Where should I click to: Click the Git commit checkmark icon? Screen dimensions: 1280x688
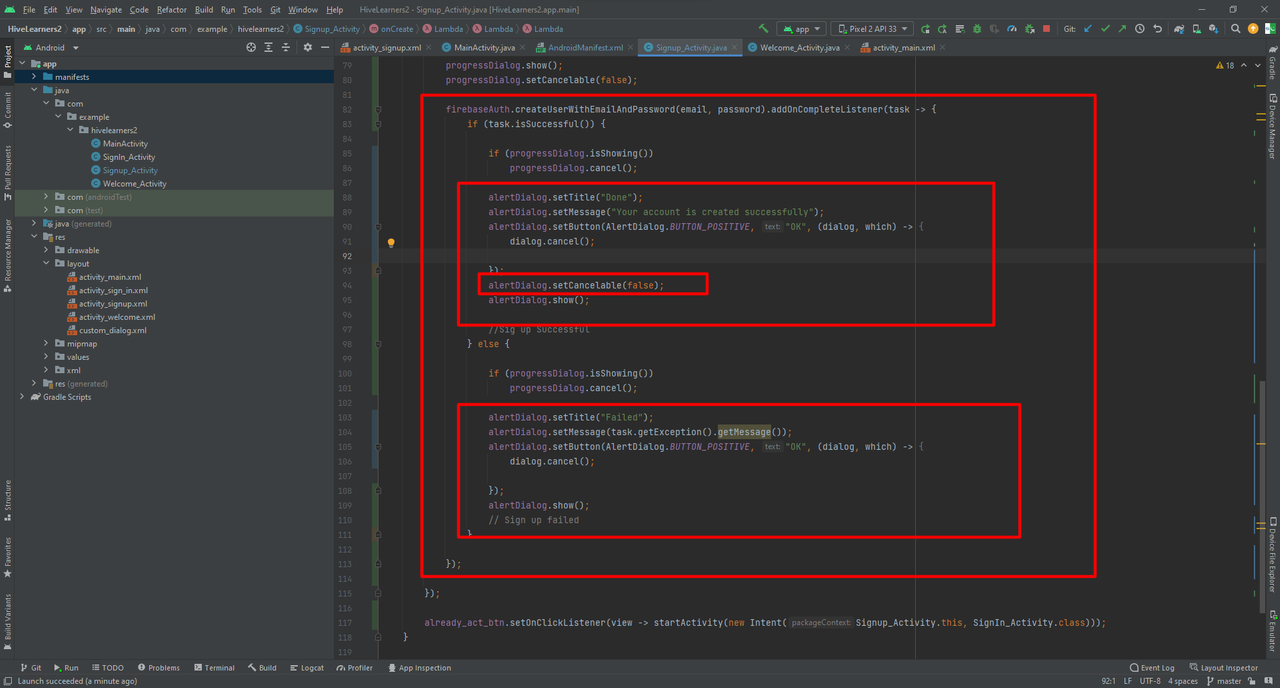pyautogui.click(x=1105, y=29)
